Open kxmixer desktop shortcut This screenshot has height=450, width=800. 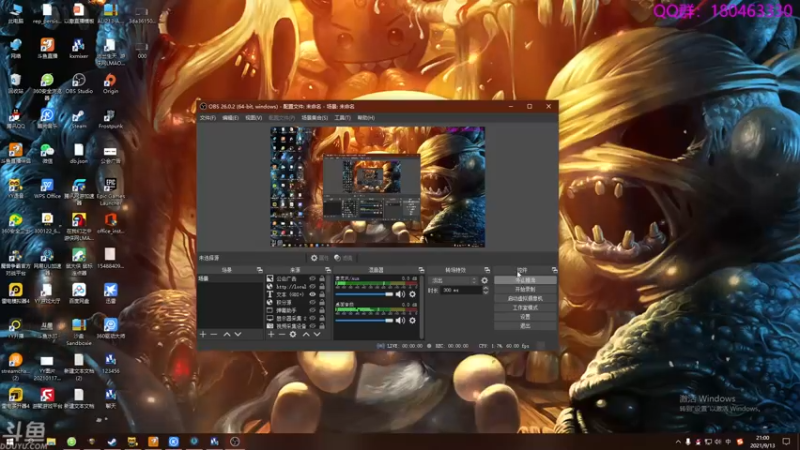79,49
